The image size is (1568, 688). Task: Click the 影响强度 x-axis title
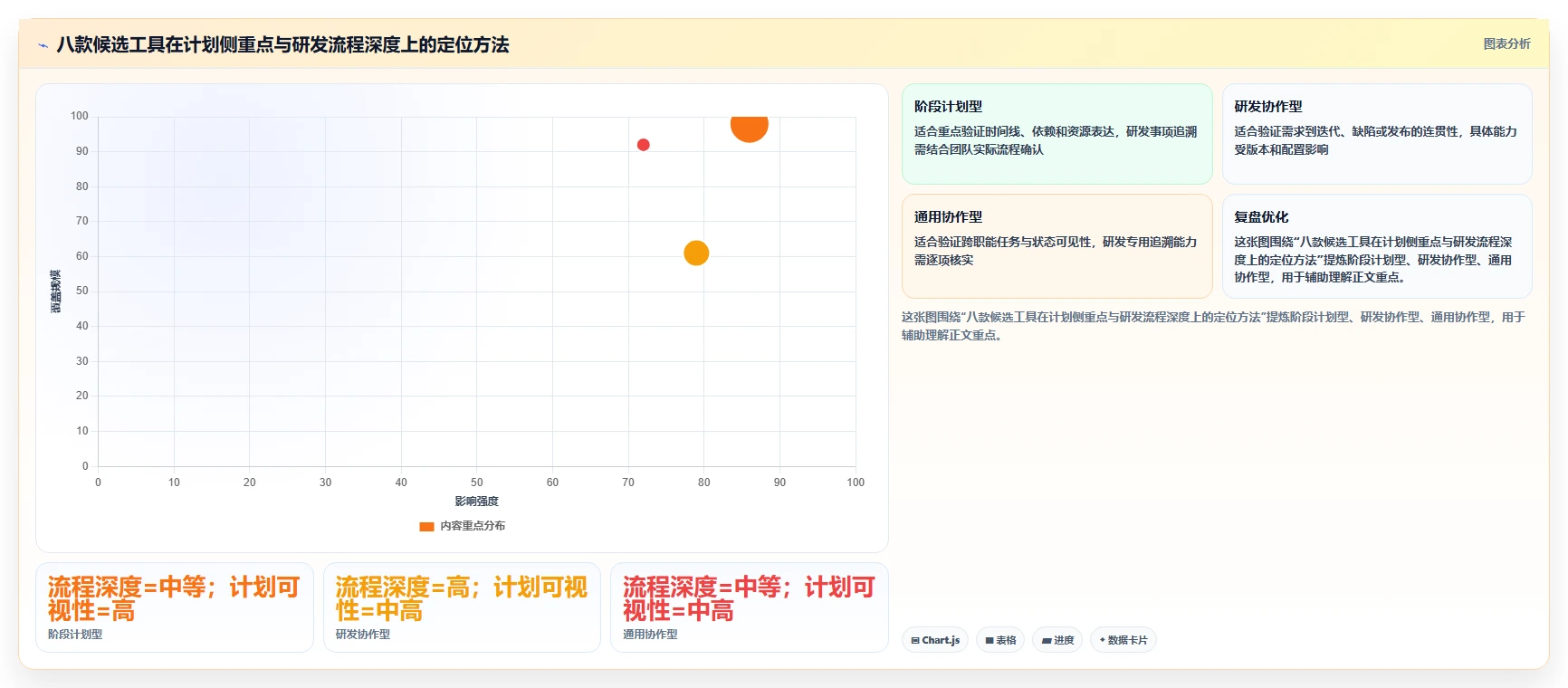point(476,502)
